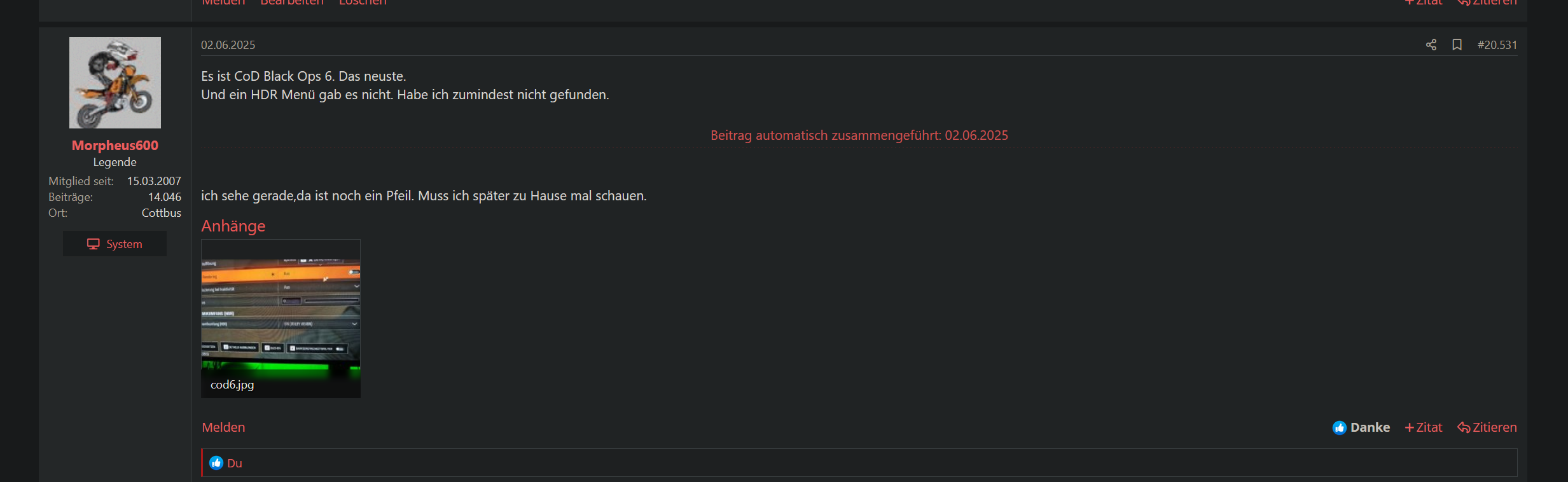Click the thumbs-up icon beside 'Du'
Screen dimensions: 1568x482
[x=216, y=463]
